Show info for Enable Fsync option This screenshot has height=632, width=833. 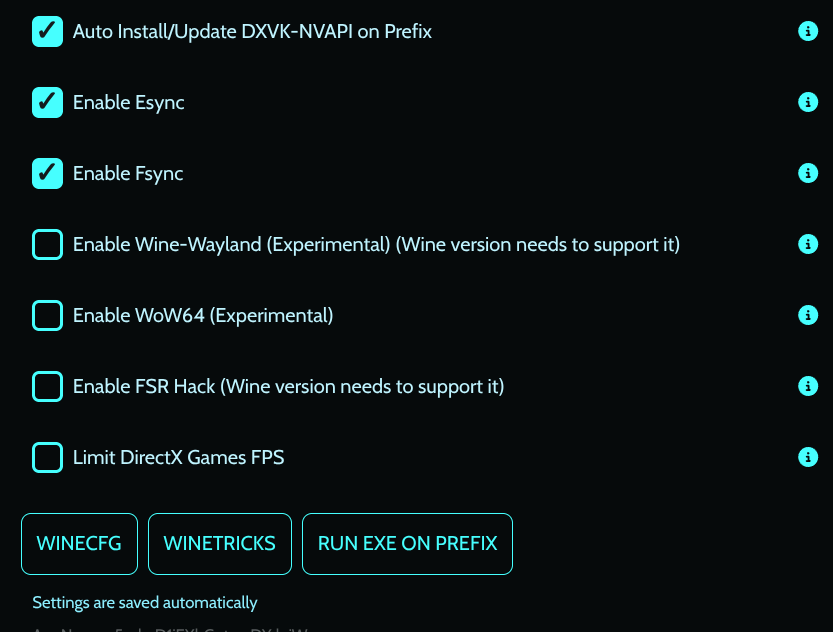coord(808,173)
